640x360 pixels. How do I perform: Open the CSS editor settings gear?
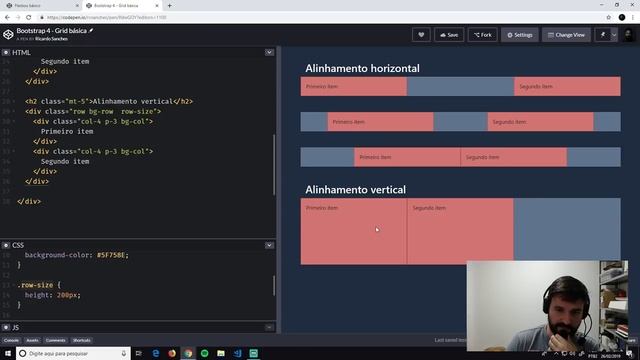(6, 245)
